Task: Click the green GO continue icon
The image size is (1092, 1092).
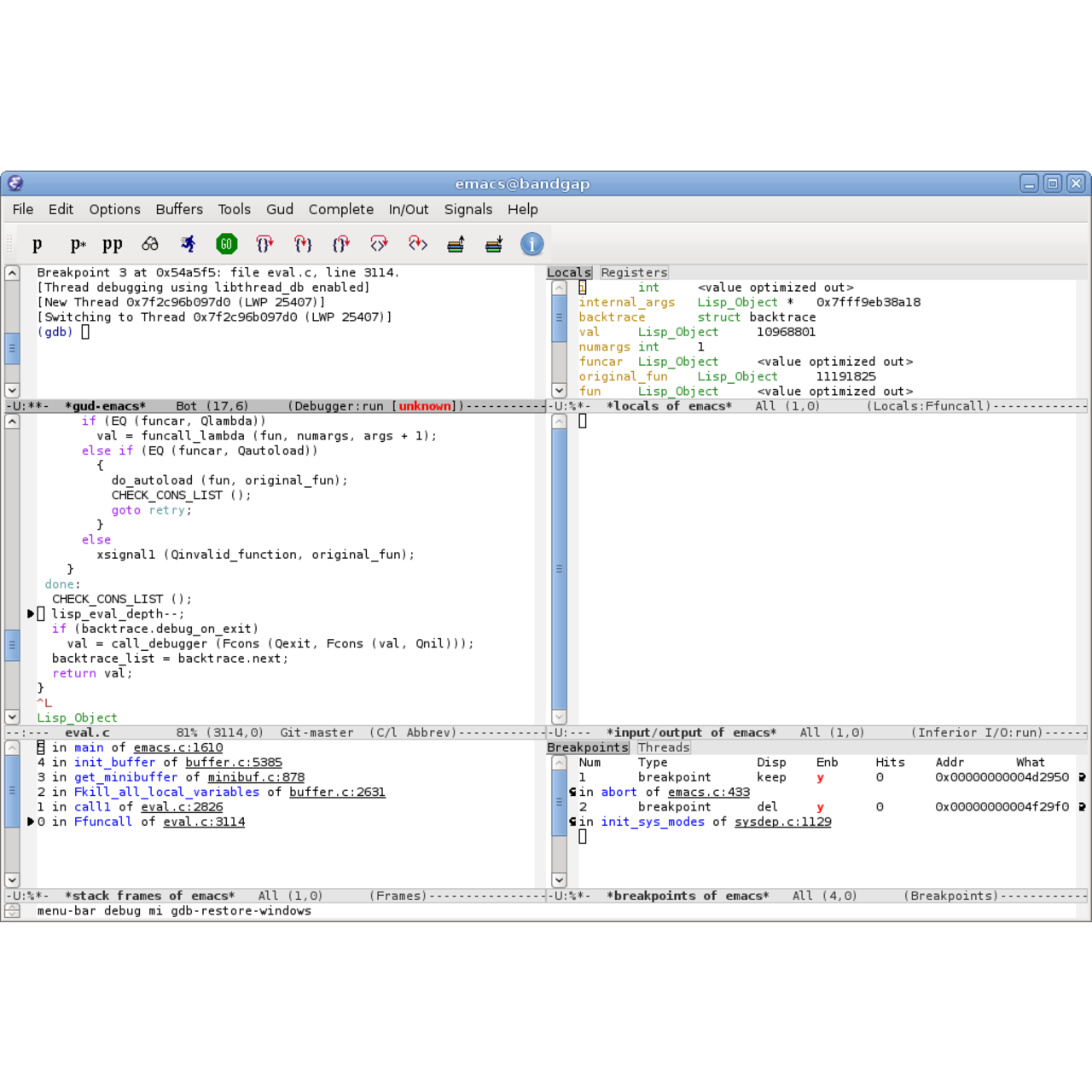Action: pos(226,245)
